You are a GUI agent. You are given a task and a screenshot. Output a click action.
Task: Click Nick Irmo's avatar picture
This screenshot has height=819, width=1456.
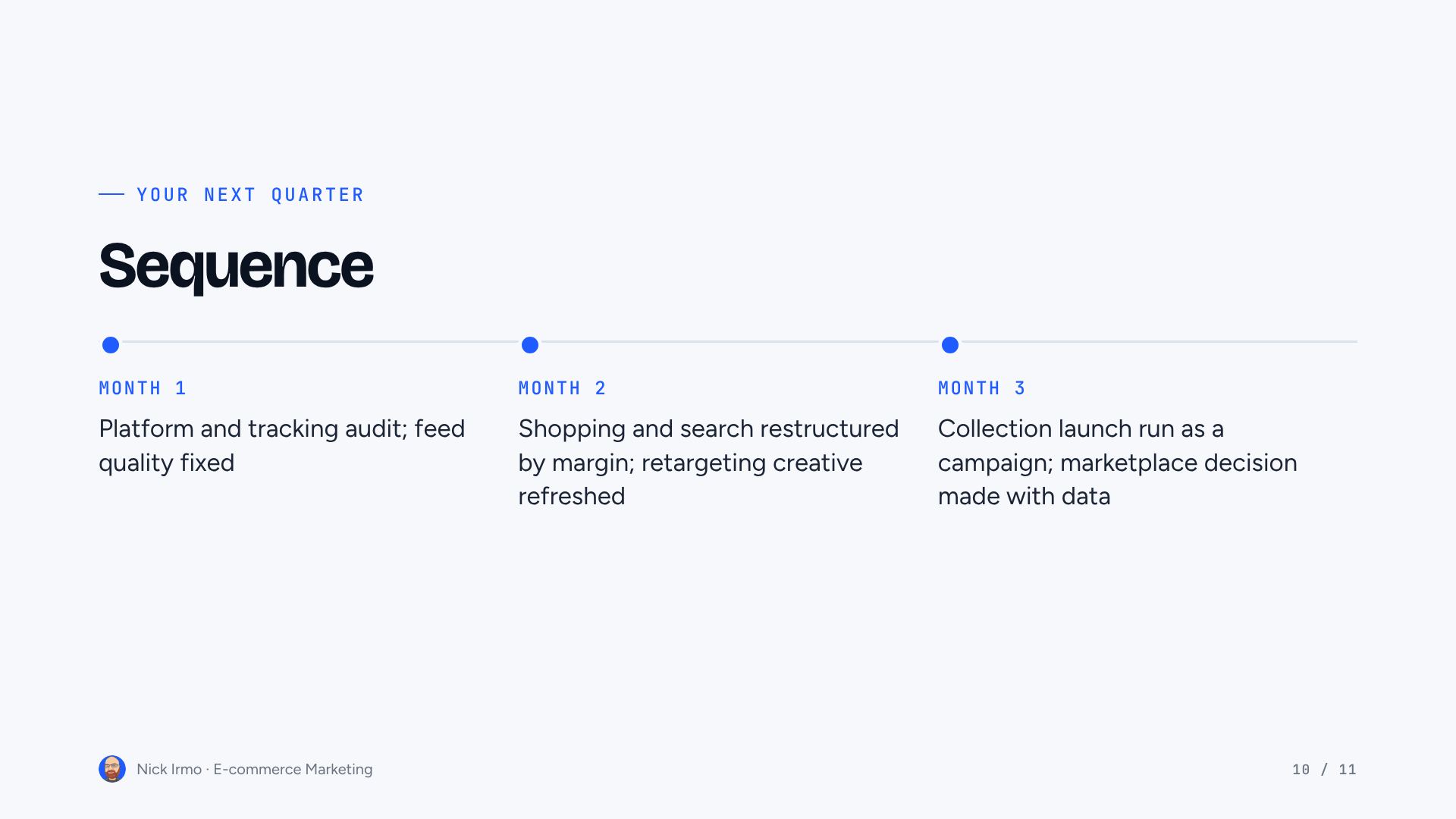[x=112, y=769]
